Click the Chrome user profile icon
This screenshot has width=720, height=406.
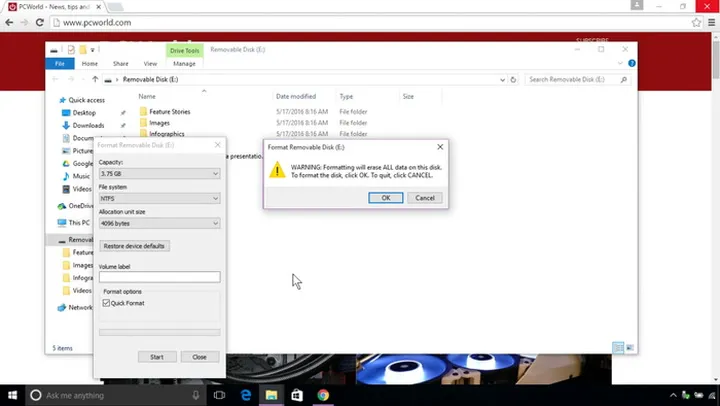coord(636,5)
